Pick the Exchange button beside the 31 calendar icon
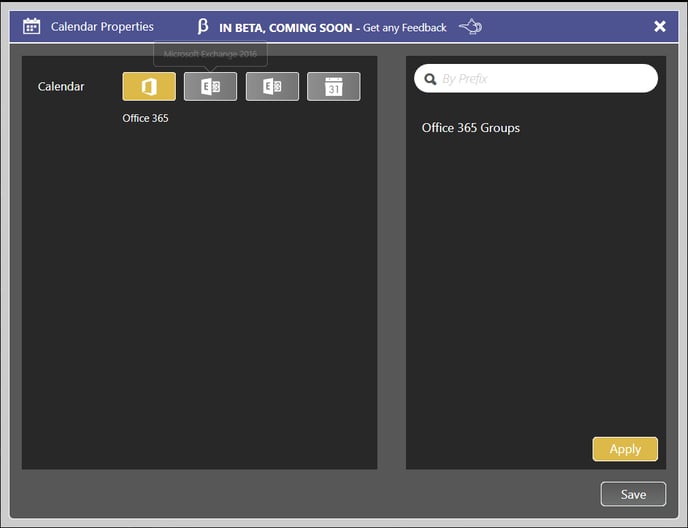Viewport: 688px width, 528px height. pyautogui.click(x=272, y=86)
